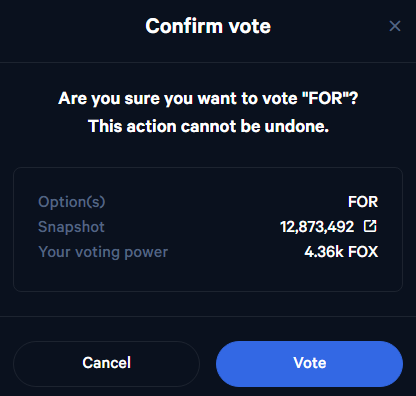This screenshot has width=416, height=396.
Task: Click the "Are you sure" question text
Action: (208, 99)
